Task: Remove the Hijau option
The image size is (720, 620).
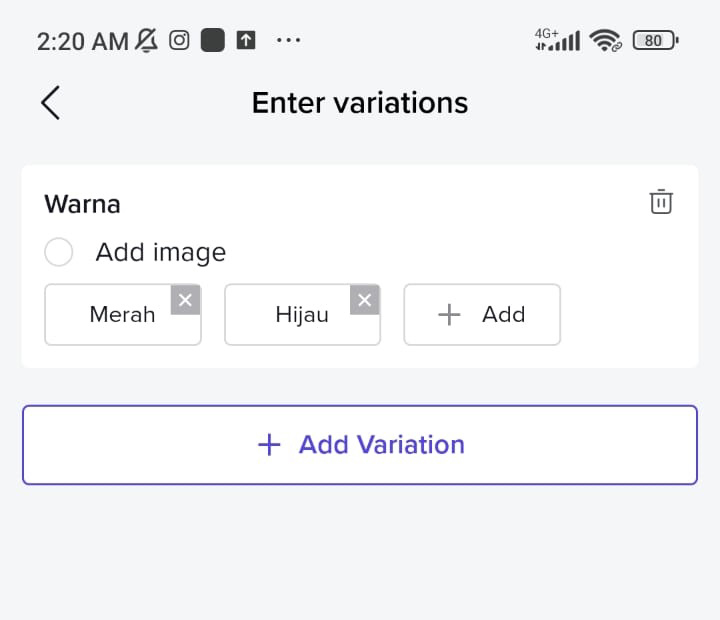Action: [365, 300]
